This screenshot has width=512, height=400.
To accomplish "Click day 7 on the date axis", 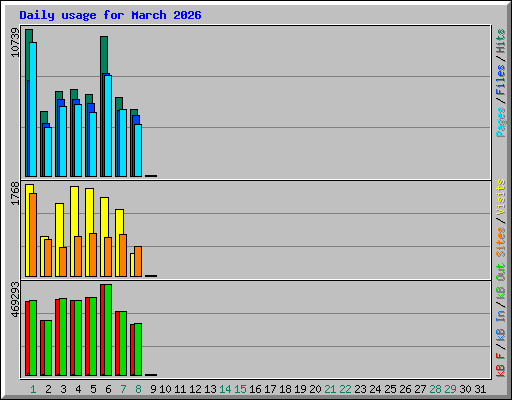I will [x=123, y=389].
